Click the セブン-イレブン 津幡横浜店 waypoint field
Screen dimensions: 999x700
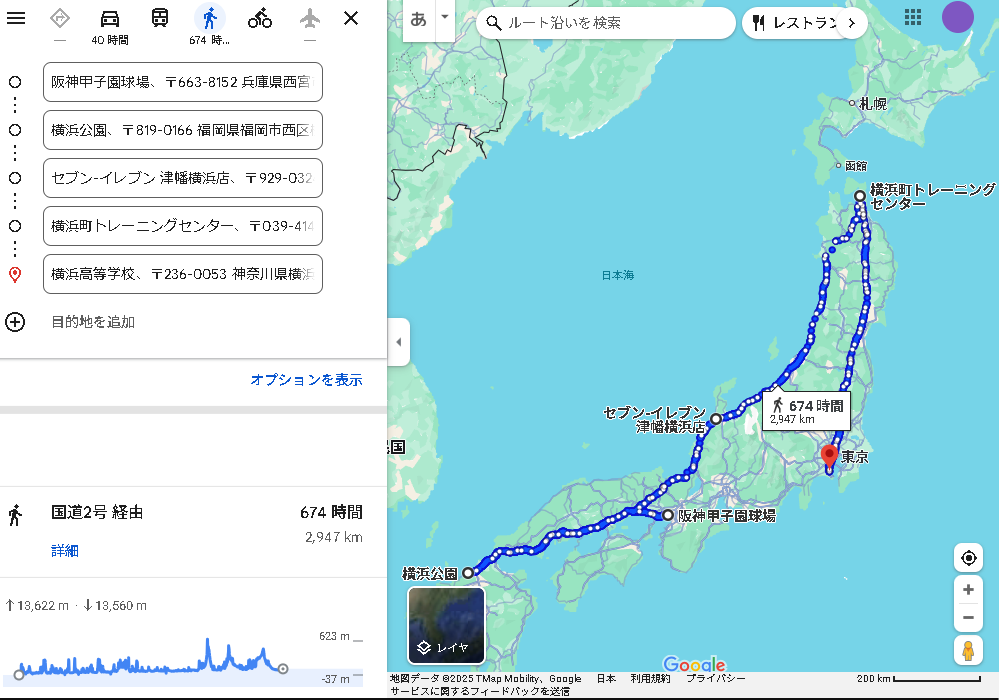183,178
